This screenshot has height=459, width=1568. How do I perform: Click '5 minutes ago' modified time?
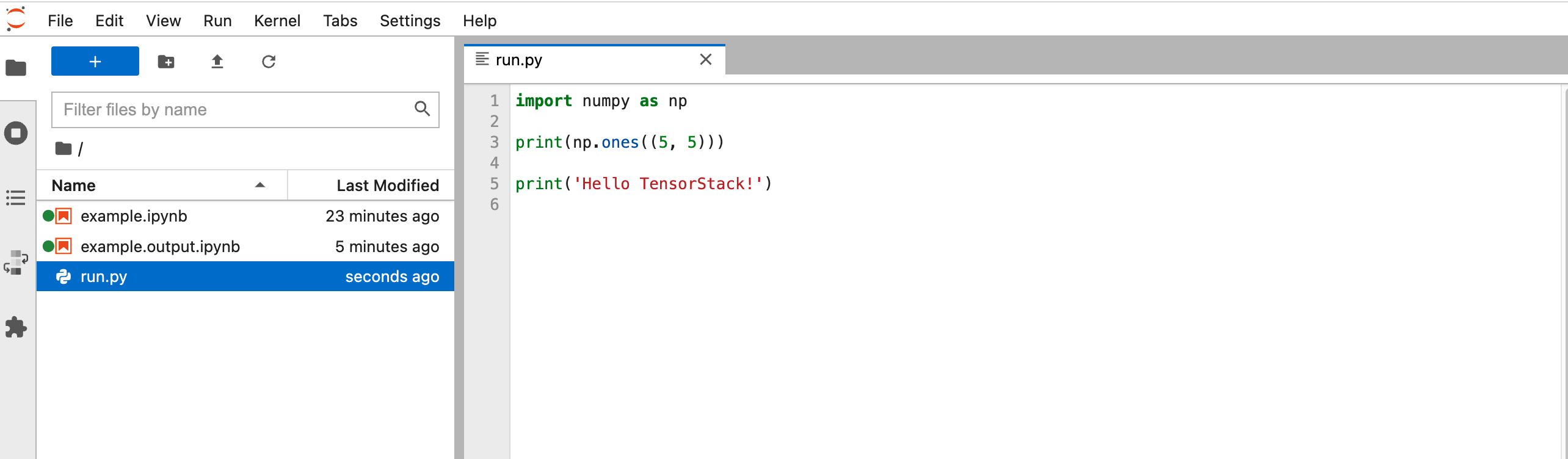(387, 247)
